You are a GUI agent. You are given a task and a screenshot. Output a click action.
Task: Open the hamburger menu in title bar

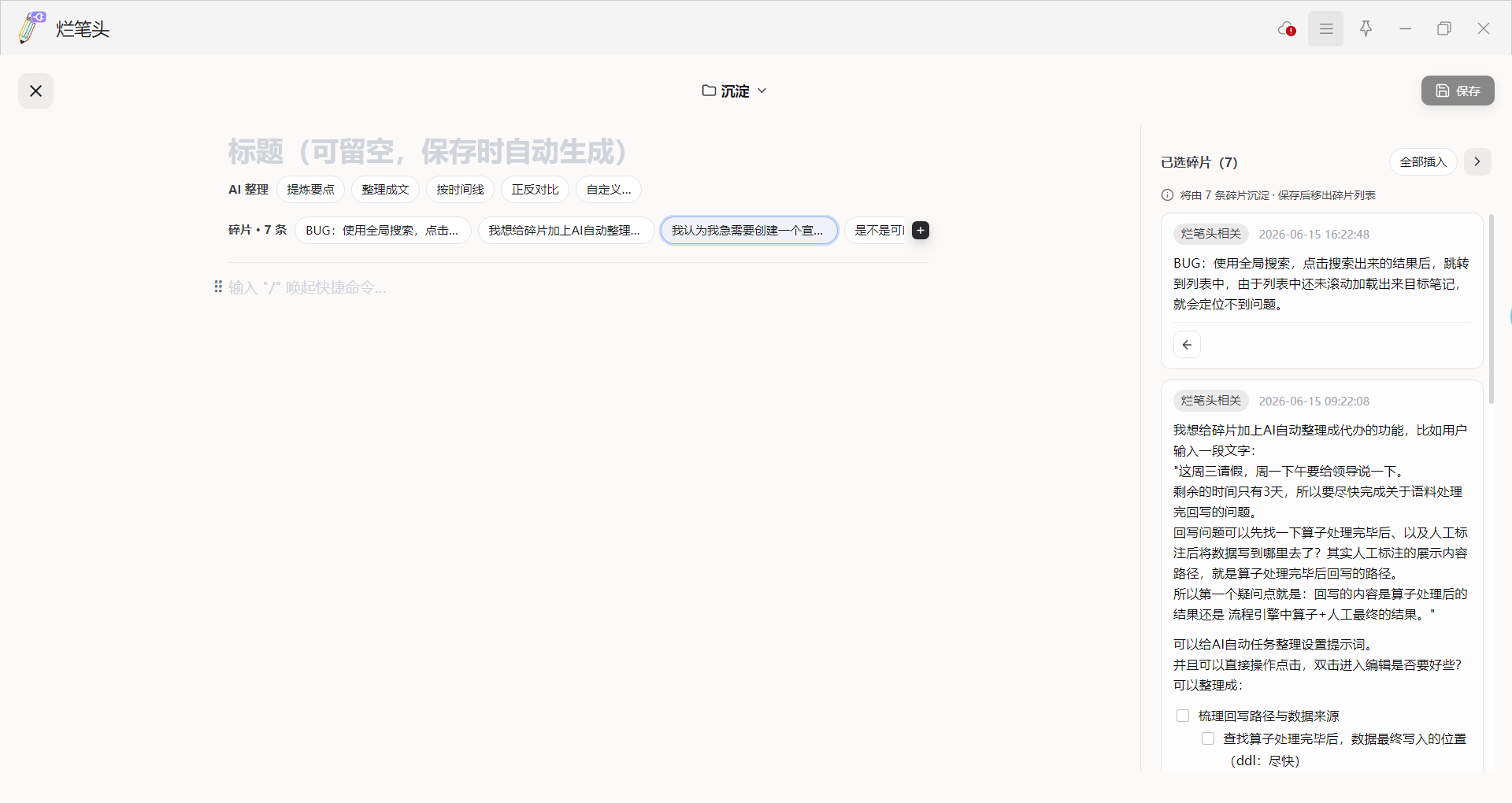pos(1326,29)
